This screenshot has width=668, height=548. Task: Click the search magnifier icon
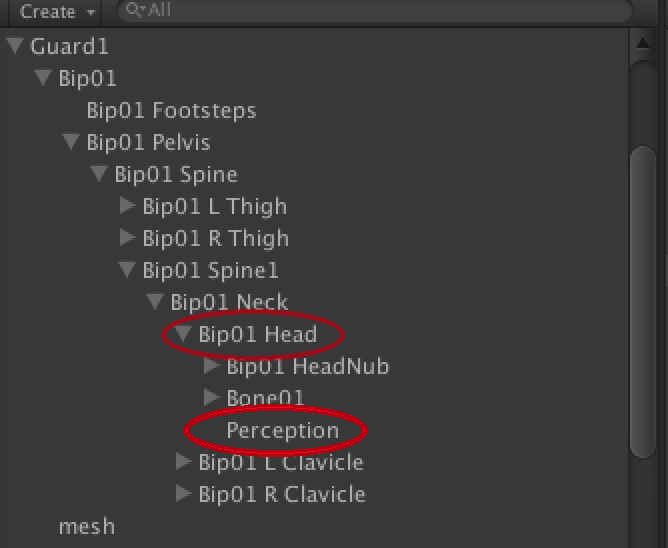(133, 11)
